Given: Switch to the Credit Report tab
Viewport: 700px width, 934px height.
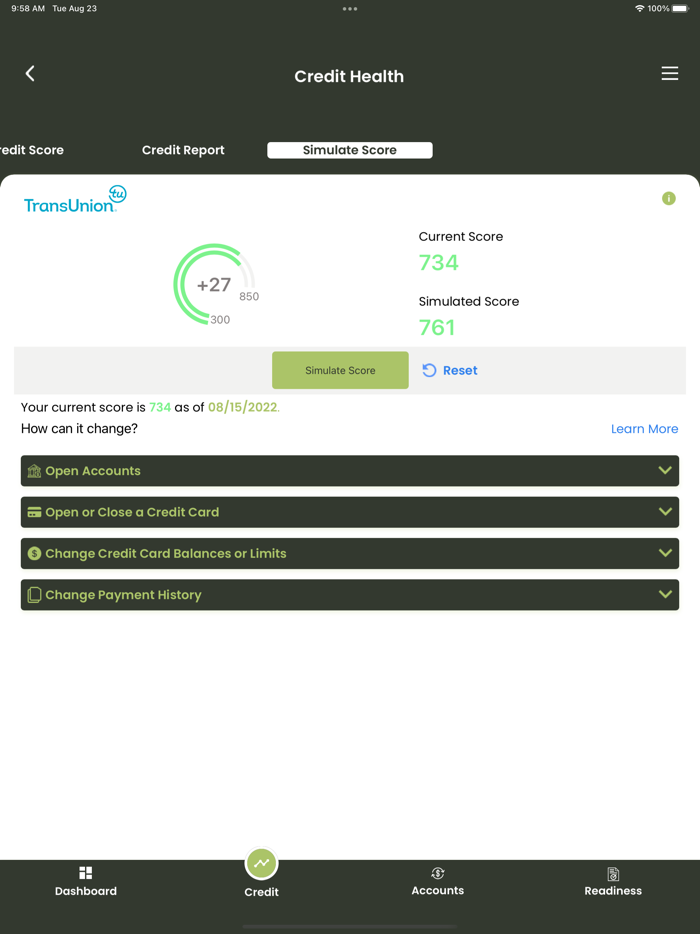Looking at the screenshot, I should pos(183,150).
